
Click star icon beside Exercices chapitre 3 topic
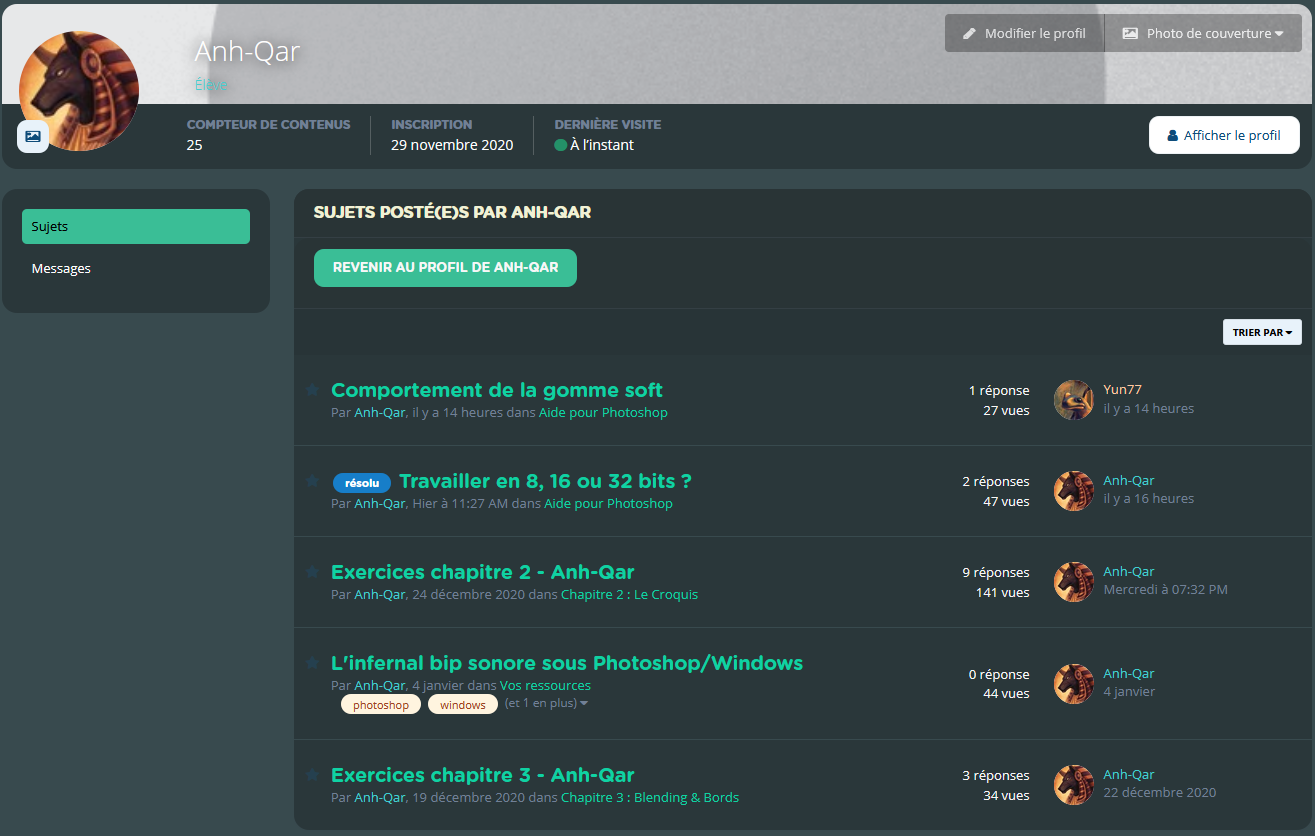312,775
